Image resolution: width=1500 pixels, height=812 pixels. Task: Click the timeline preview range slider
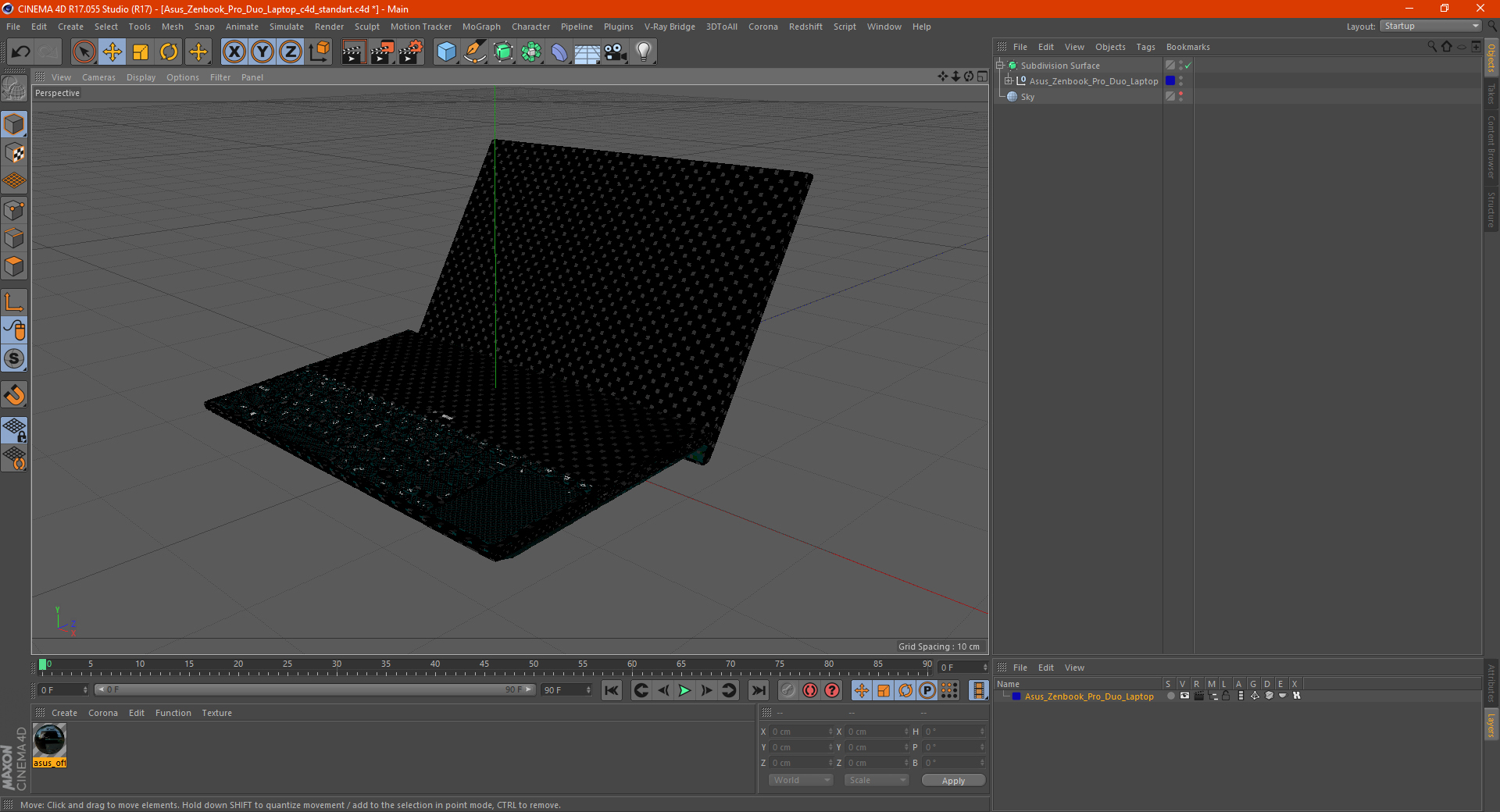tap(315, 689)
